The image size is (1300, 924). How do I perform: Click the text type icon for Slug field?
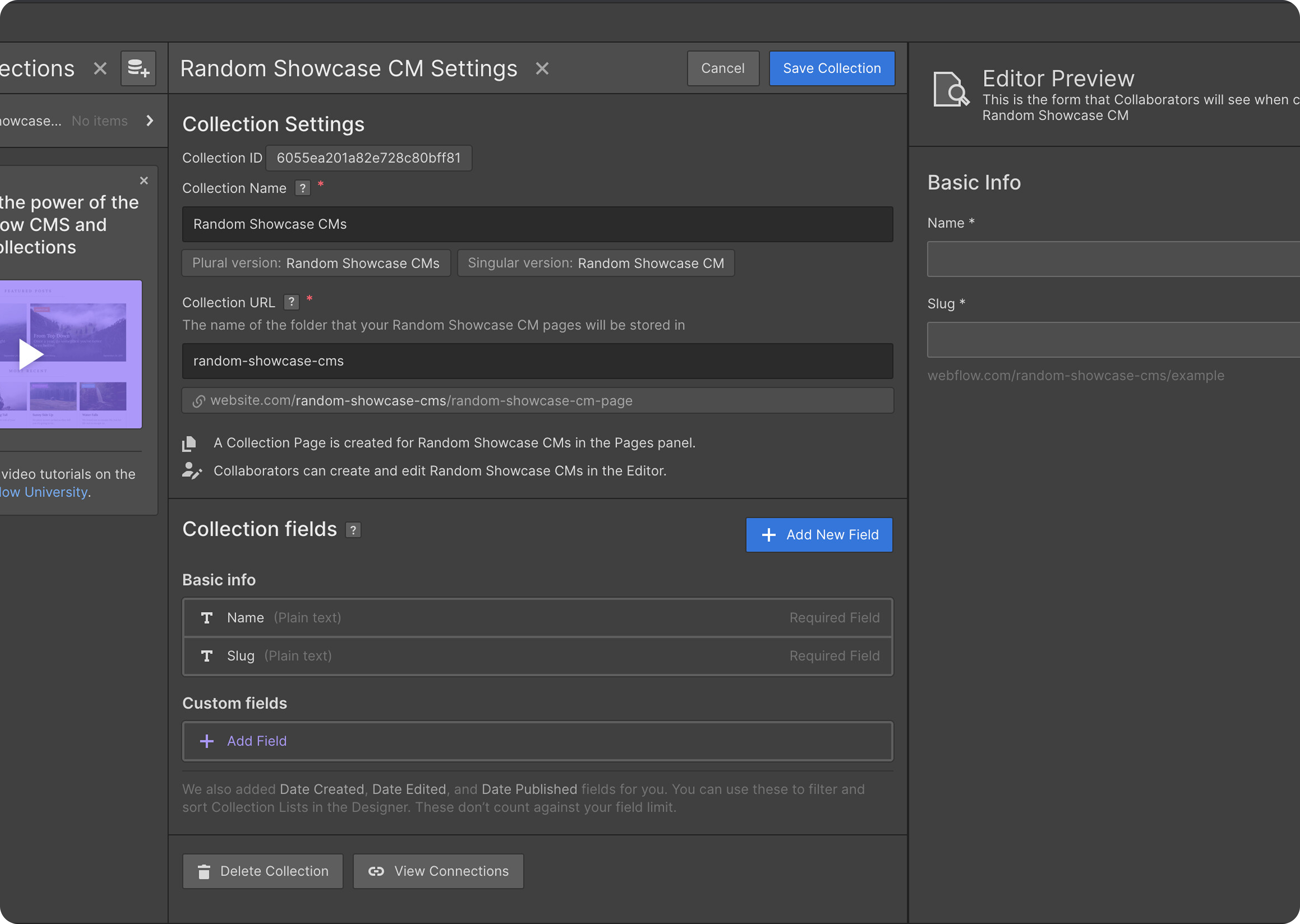point(207,656)
